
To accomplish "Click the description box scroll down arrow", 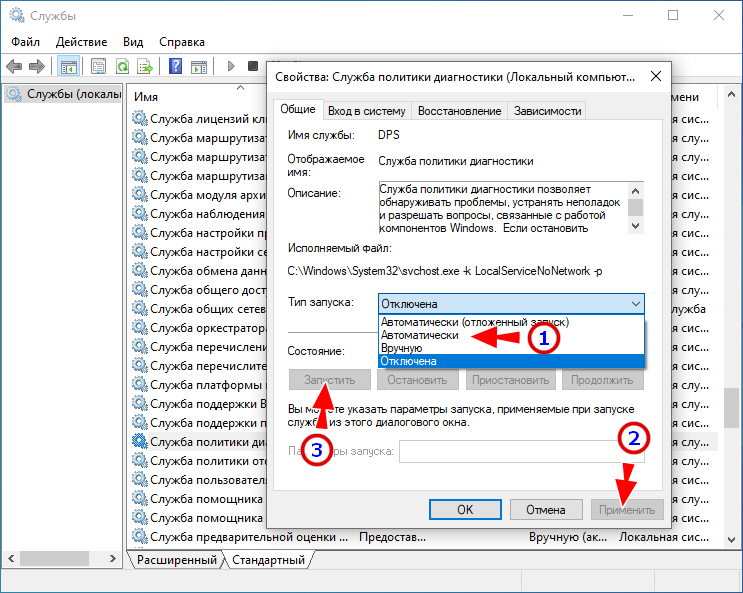I will [635, 226].
